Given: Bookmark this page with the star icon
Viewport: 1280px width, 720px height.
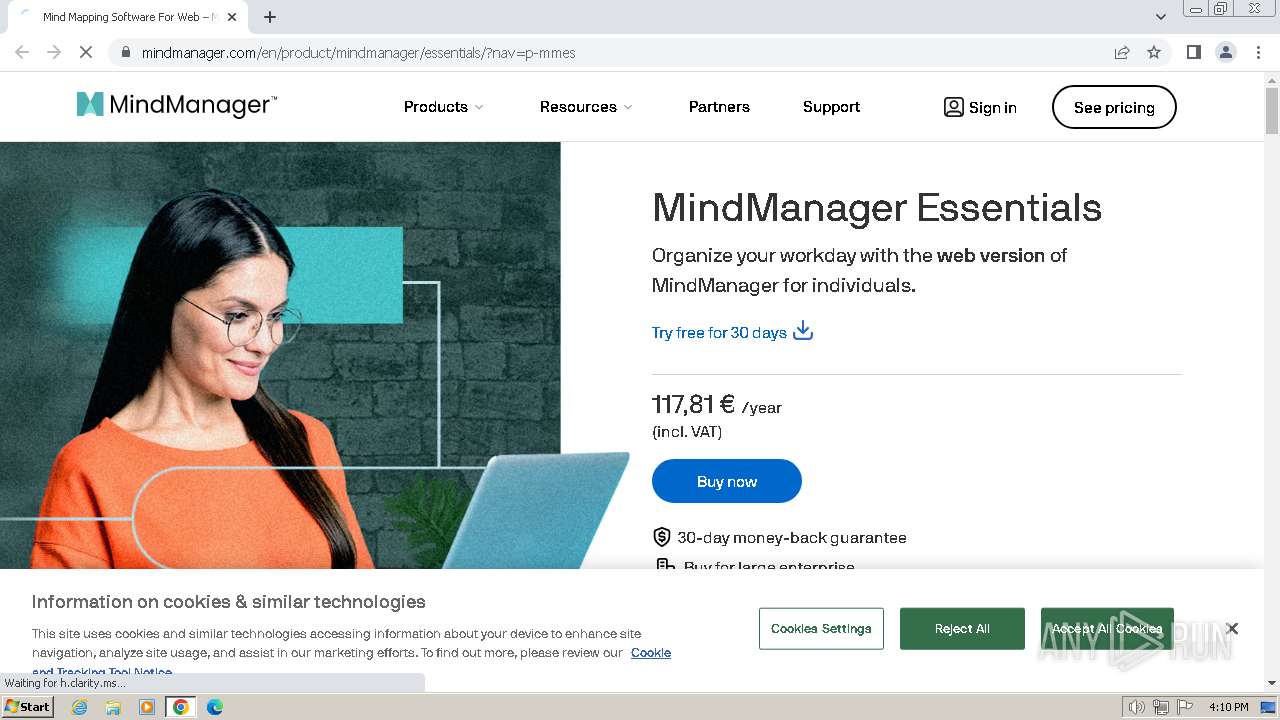Looking at the screenshot, I should [1154, 52].
